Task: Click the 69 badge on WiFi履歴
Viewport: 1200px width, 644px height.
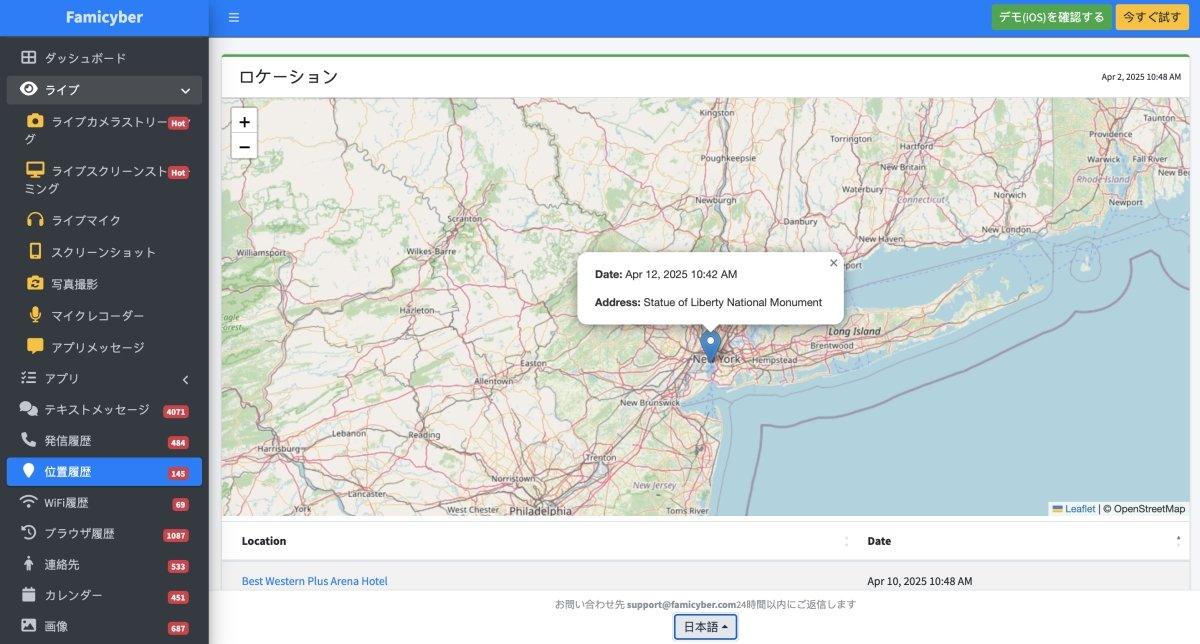Action: coord(180,505)
